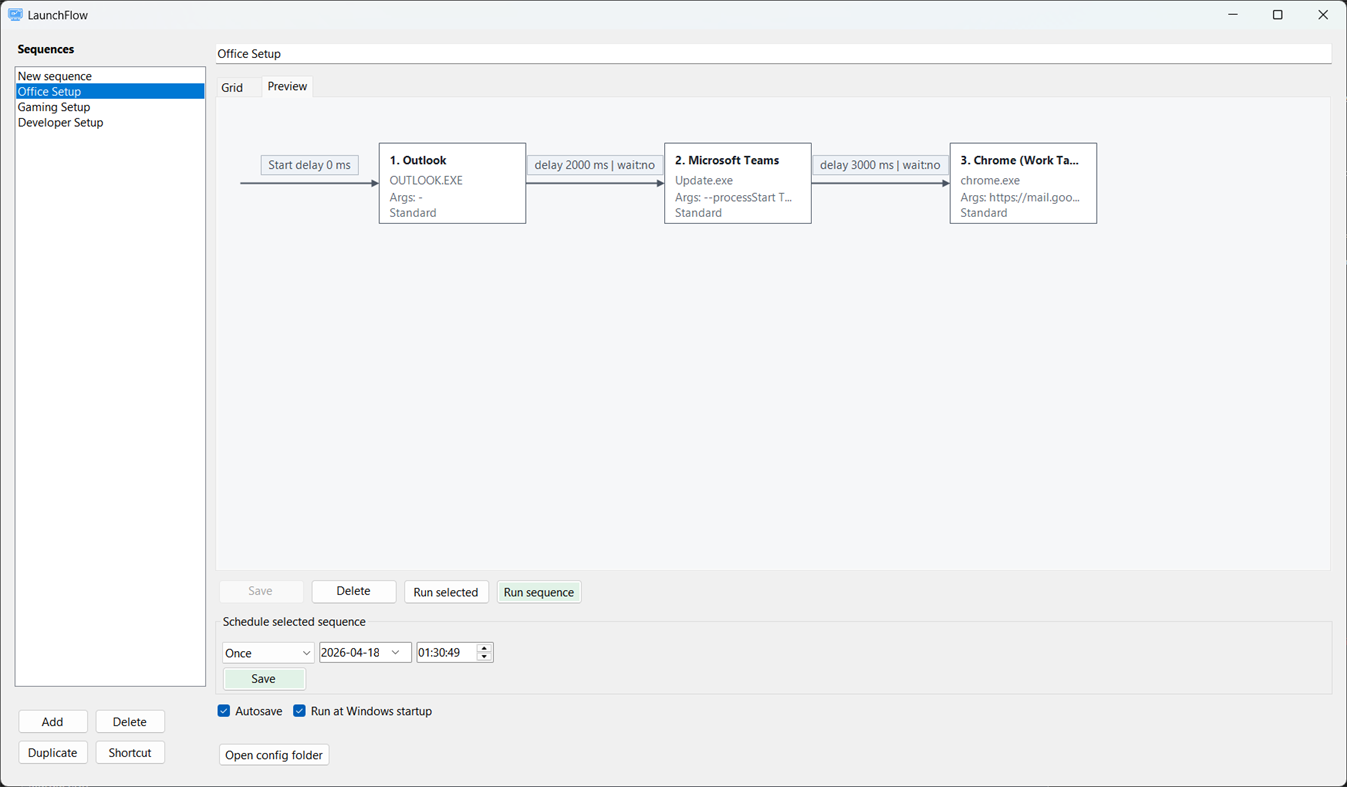
Task: Duplicate the selected sequence
Action: (x=53, y=753)
